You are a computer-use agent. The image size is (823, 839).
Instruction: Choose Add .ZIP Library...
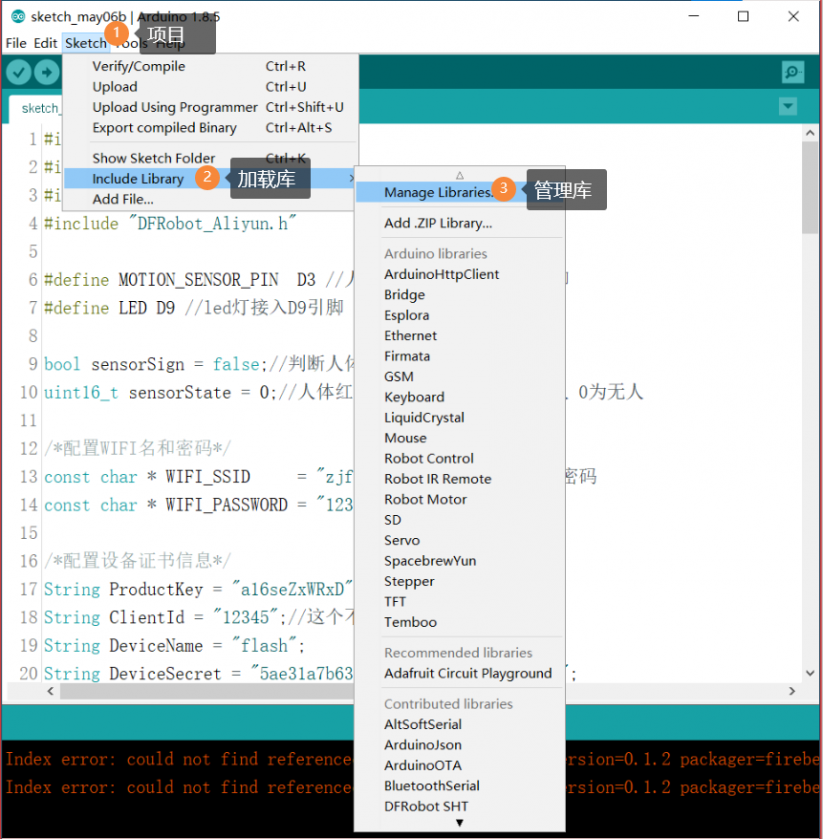(460, 223)
